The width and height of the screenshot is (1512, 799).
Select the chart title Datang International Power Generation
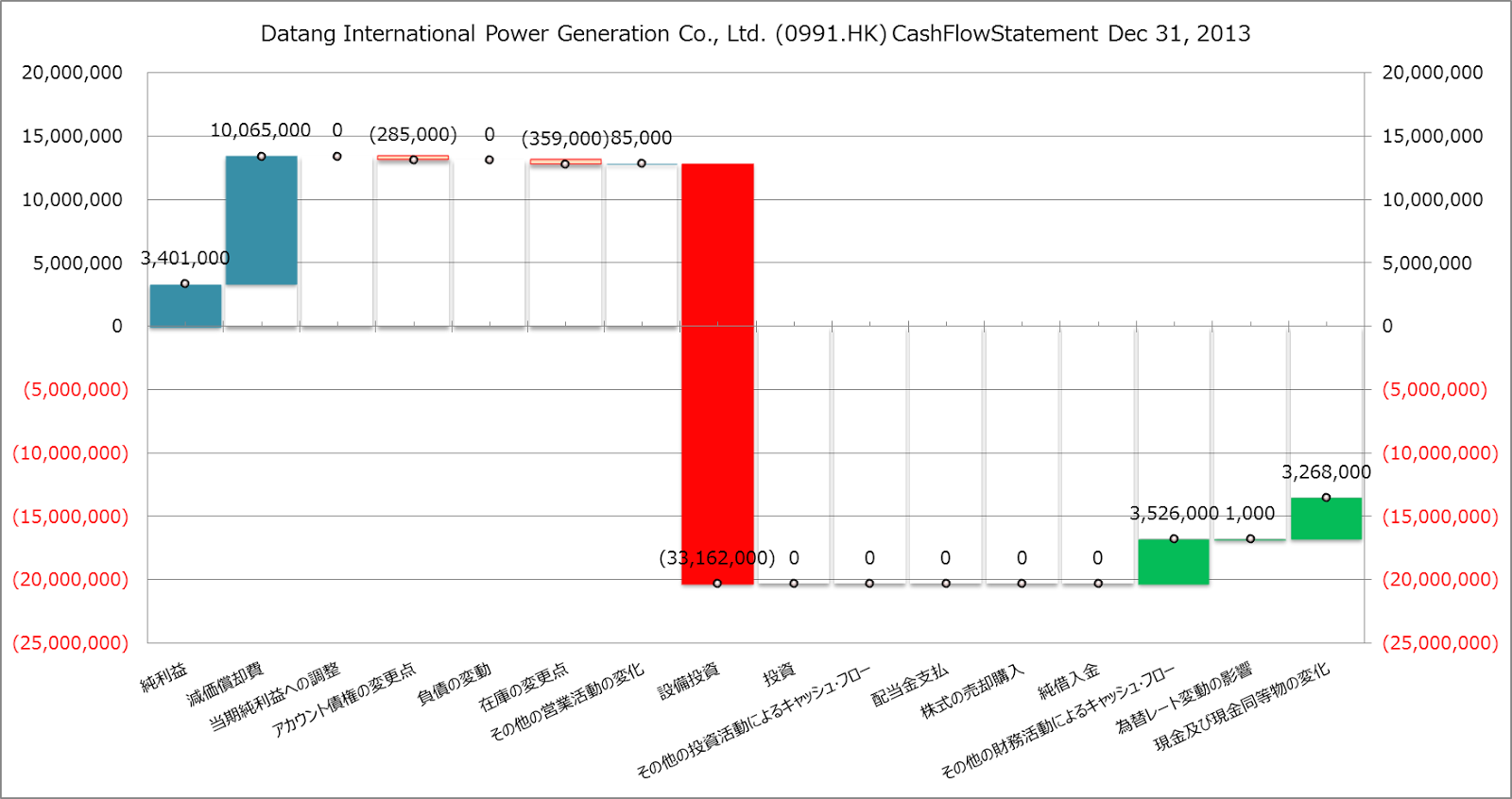tap(755, 34)
